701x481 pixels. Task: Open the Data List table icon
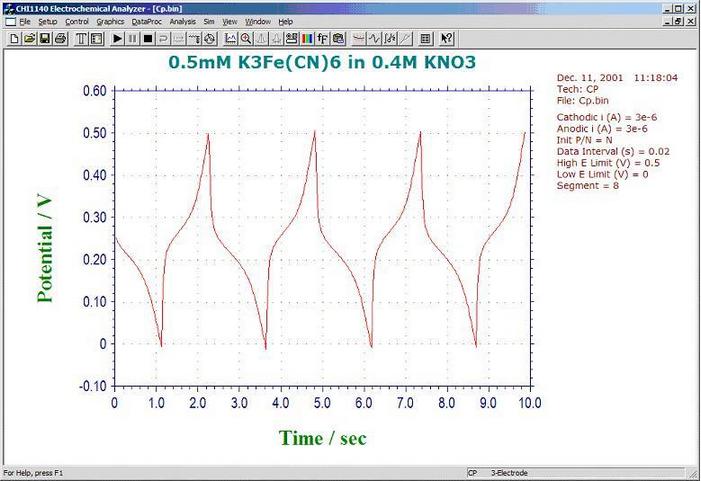425,39
